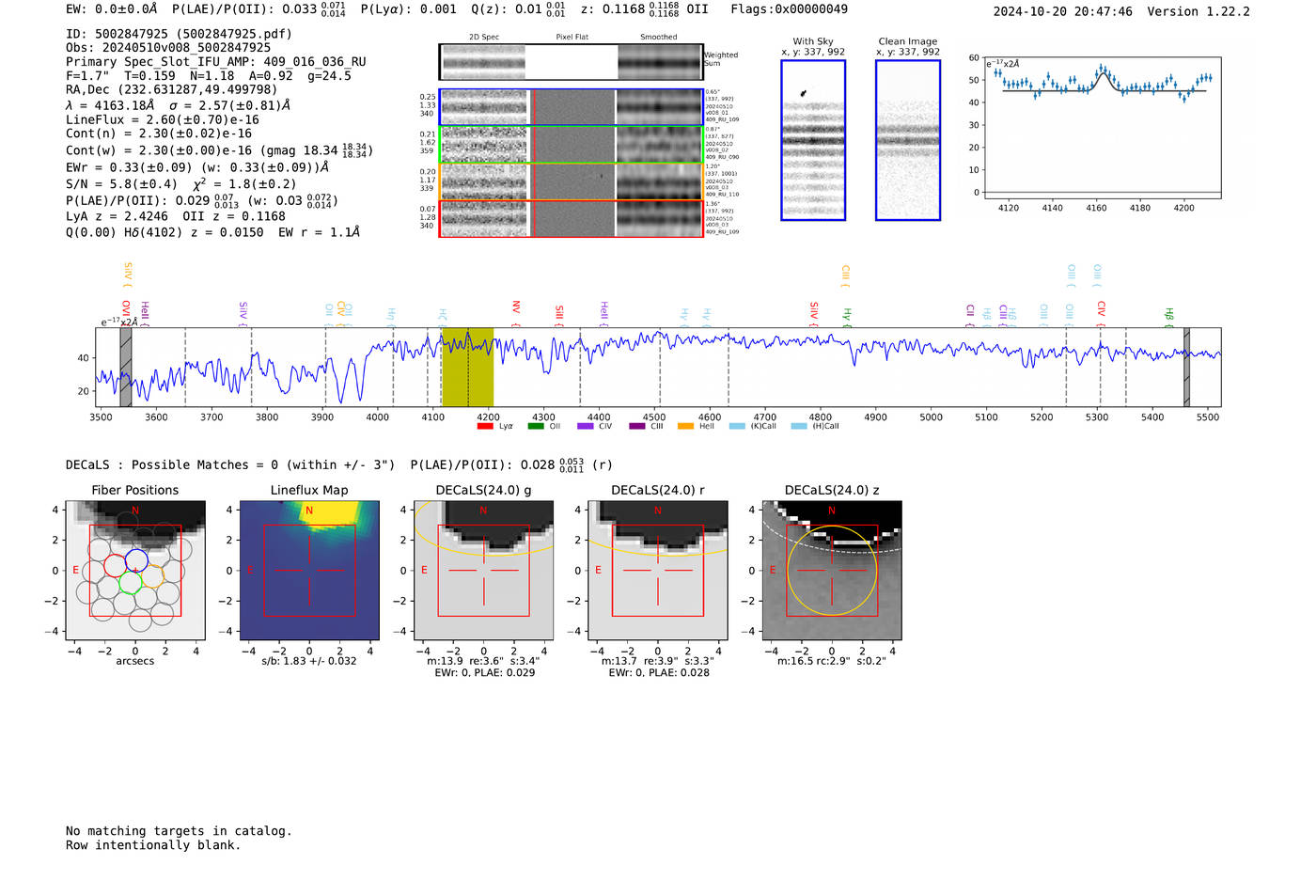Select the blue-bordered 2D Spec fiber cutout
Viewport: 1316px width, 896px height.
pyautogui.click(x=483, y=107)
